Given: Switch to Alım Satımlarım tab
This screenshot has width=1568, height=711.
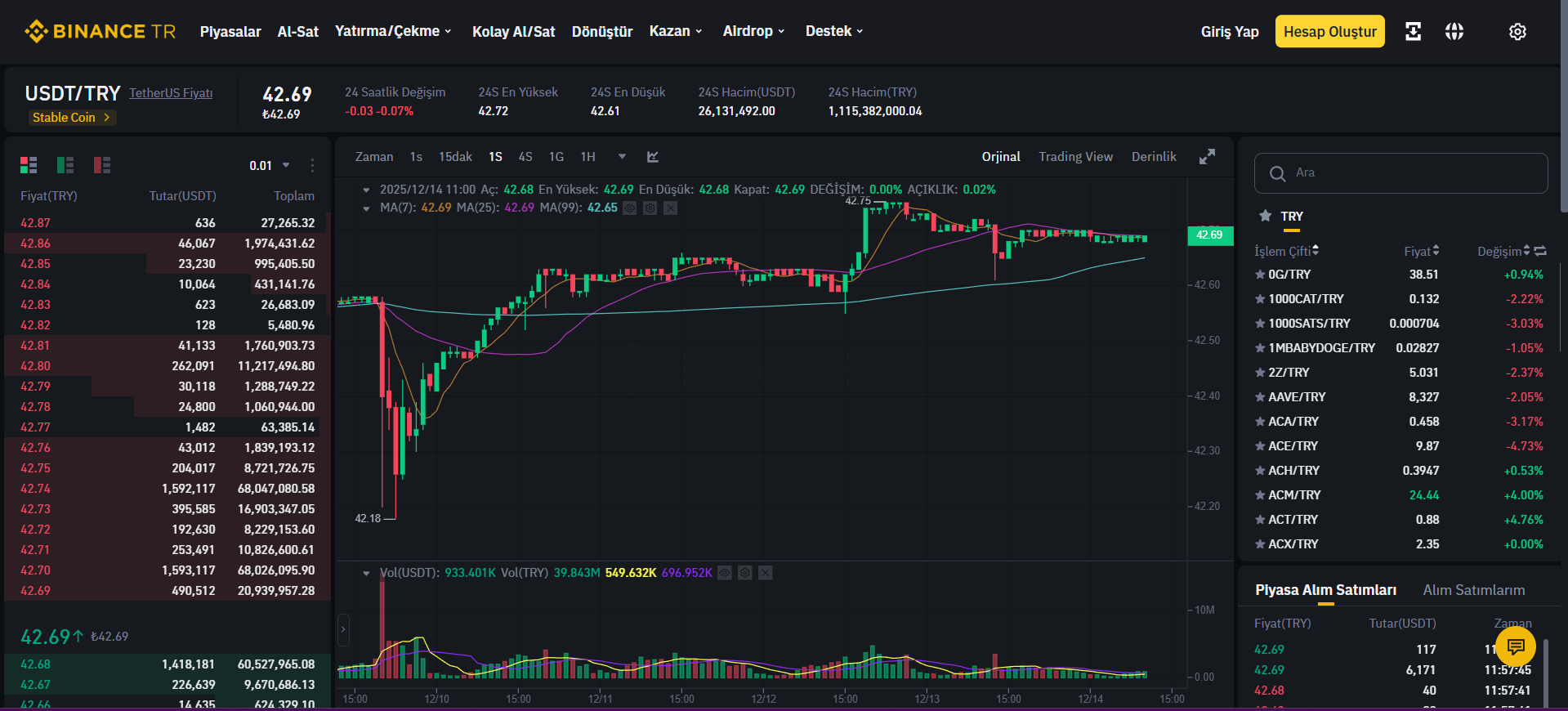Looking at the screenshot, I should coord(1473,590).
